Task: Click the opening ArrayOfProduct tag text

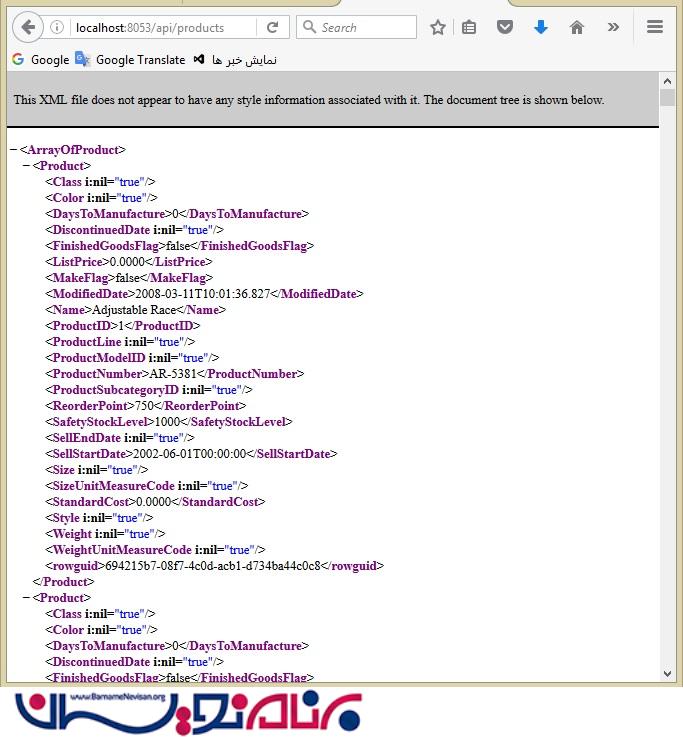Action: (73, 150)
